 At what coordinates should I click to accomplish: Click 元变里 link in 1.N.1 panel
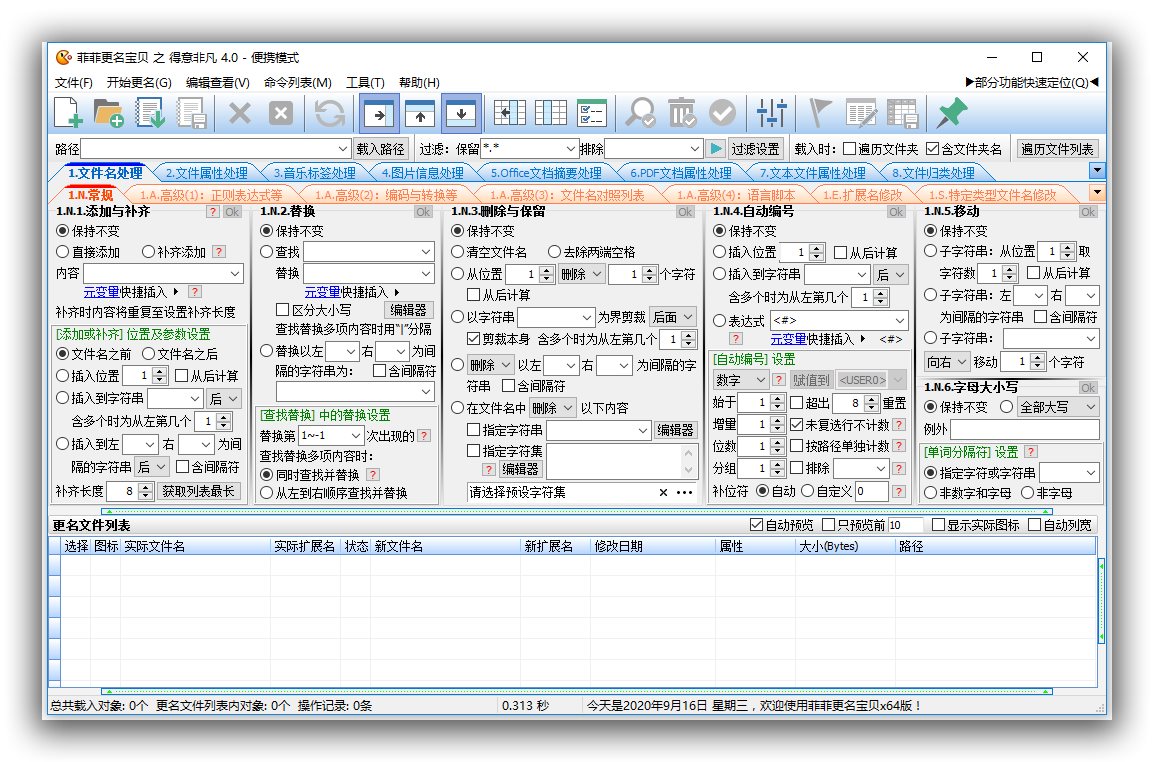tap(102, 292)
